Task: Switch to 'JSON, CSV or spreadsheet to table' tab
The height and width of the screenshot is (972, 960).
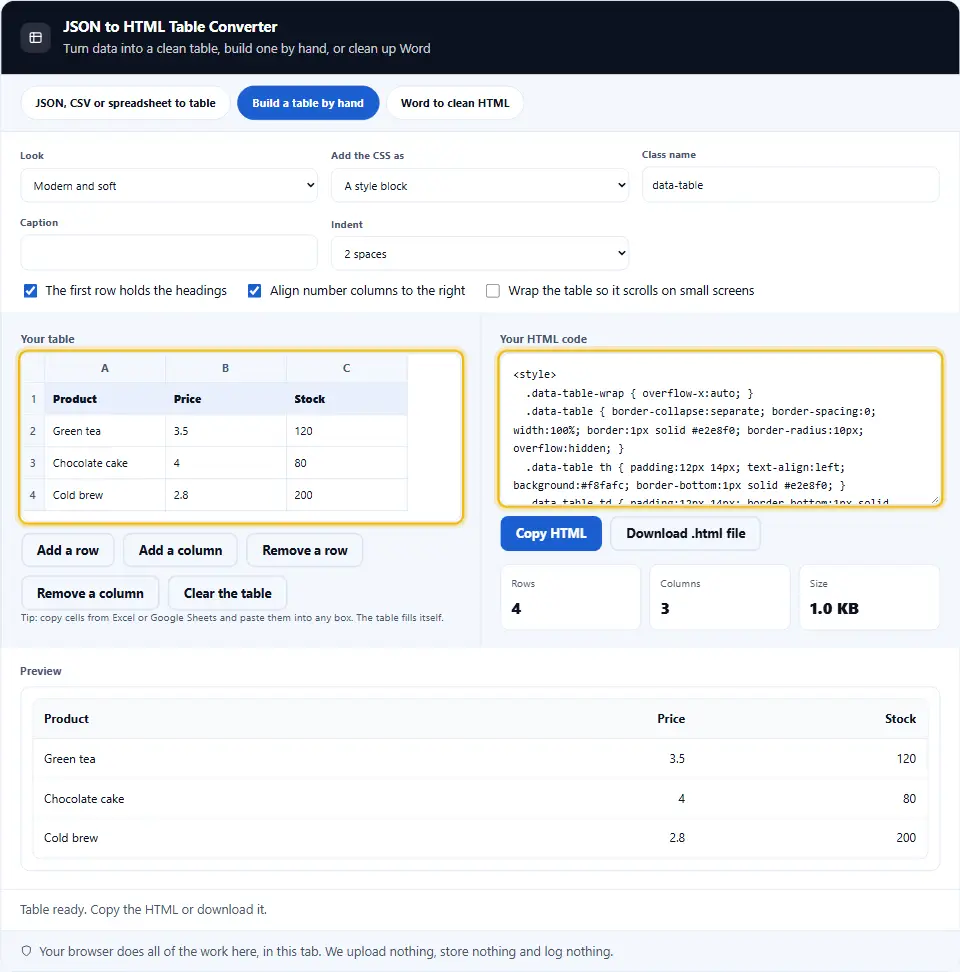Action: coord(125,103)
